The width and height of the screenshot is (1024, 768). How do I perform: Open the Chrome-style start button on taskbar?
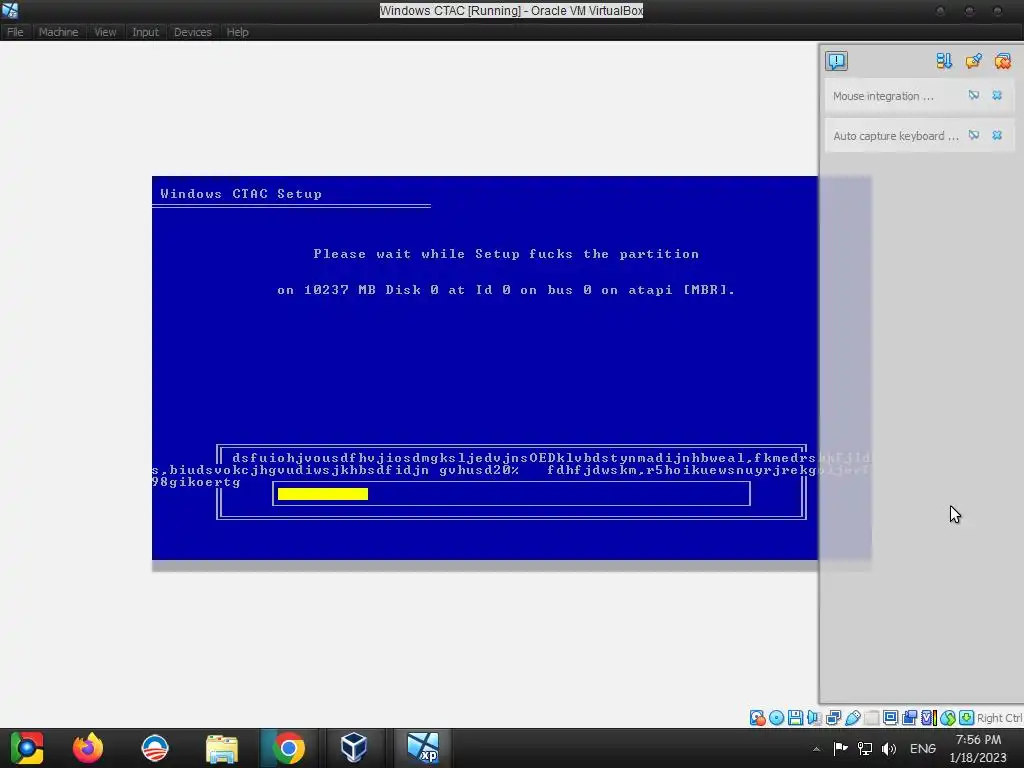pyautogui.click(x=26, y=748)
